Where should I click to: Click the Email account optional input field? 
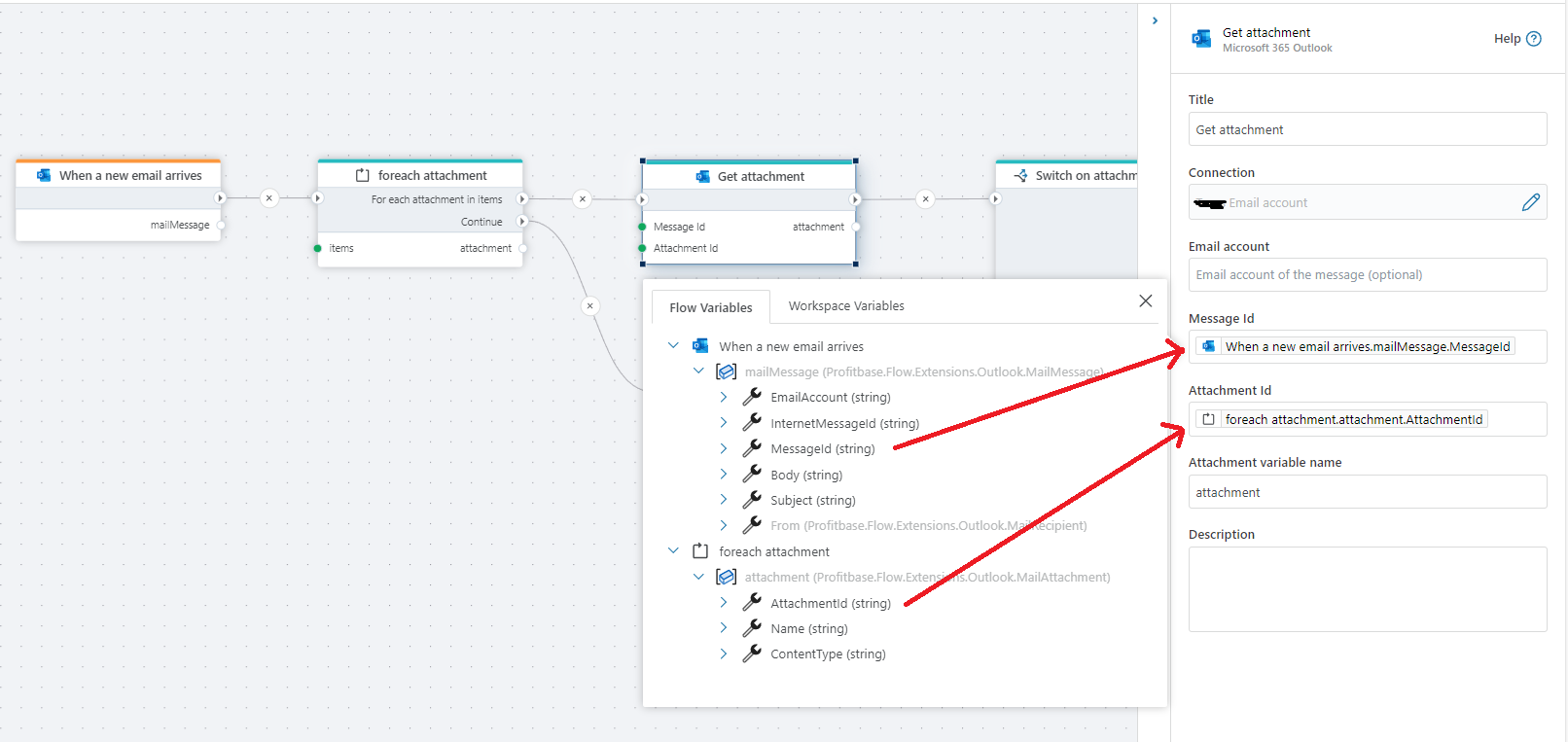pos(1367,275)
